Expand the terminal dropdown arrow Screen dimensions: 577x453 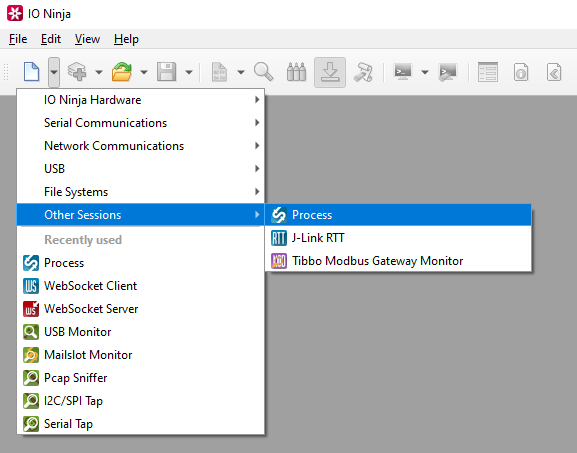pyautogui.click(x=425, y=72)
